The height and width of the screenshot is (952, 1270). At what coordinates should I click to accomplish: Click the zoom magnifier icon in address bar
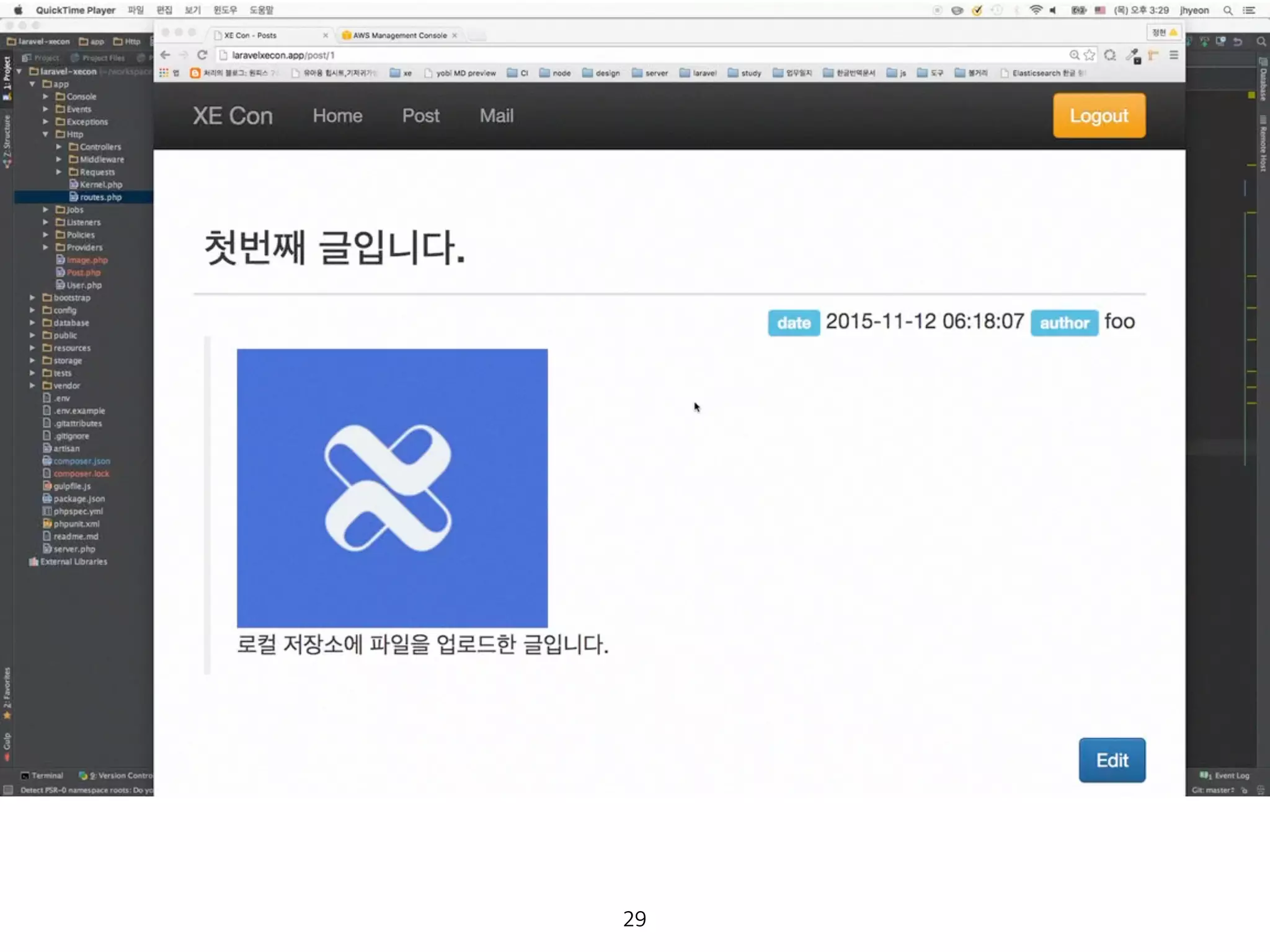pyautogui.click(x=1074, y=55)
